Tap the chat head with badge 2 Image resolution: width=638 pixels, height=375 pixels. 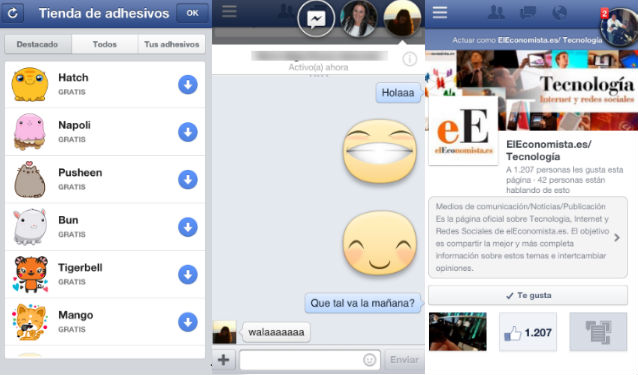[x=619, y=27]
